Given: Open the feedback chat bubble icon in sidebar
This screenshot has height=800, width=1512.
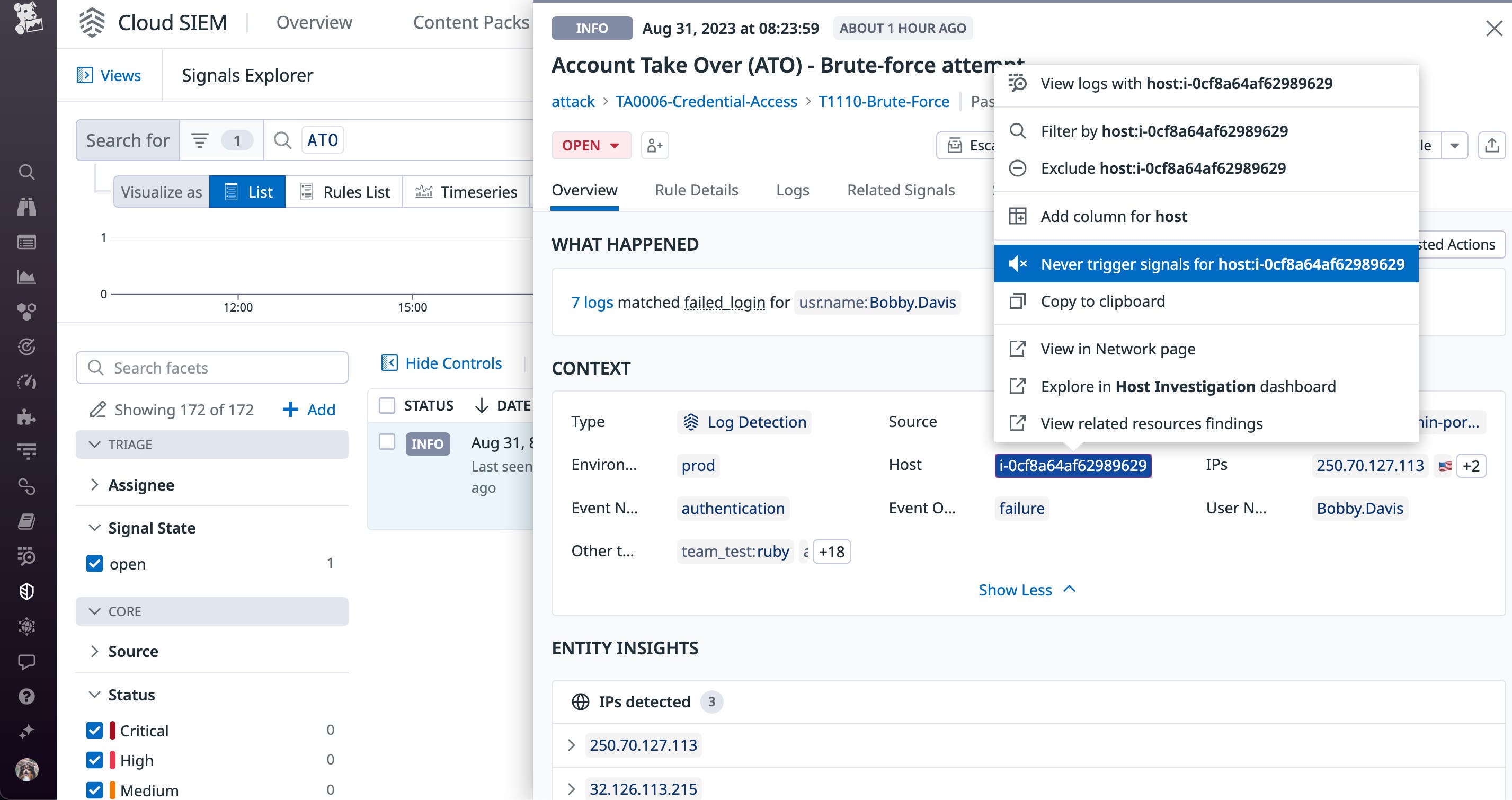Looking at the screenshot, I should (27, 662).
